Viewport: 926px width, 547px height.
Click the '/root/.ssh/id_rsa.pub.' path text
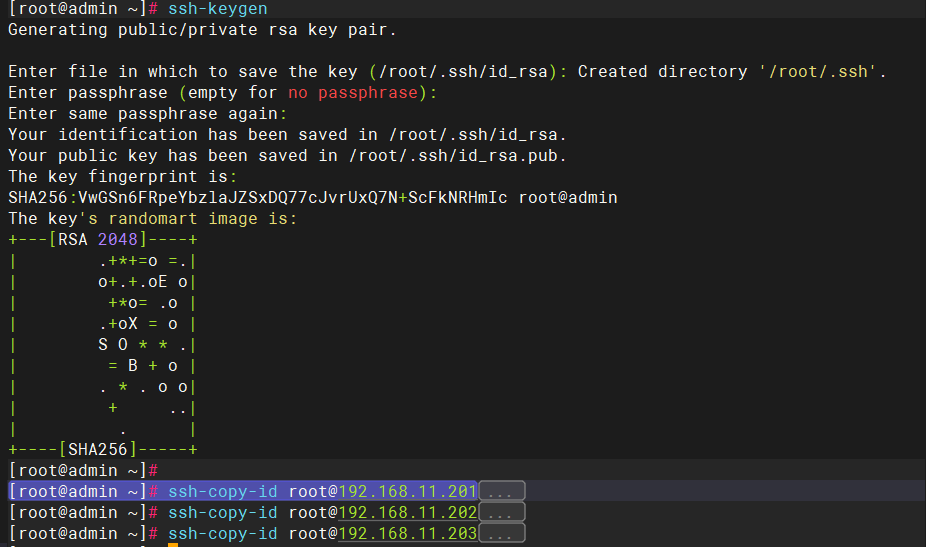point(458,156)
